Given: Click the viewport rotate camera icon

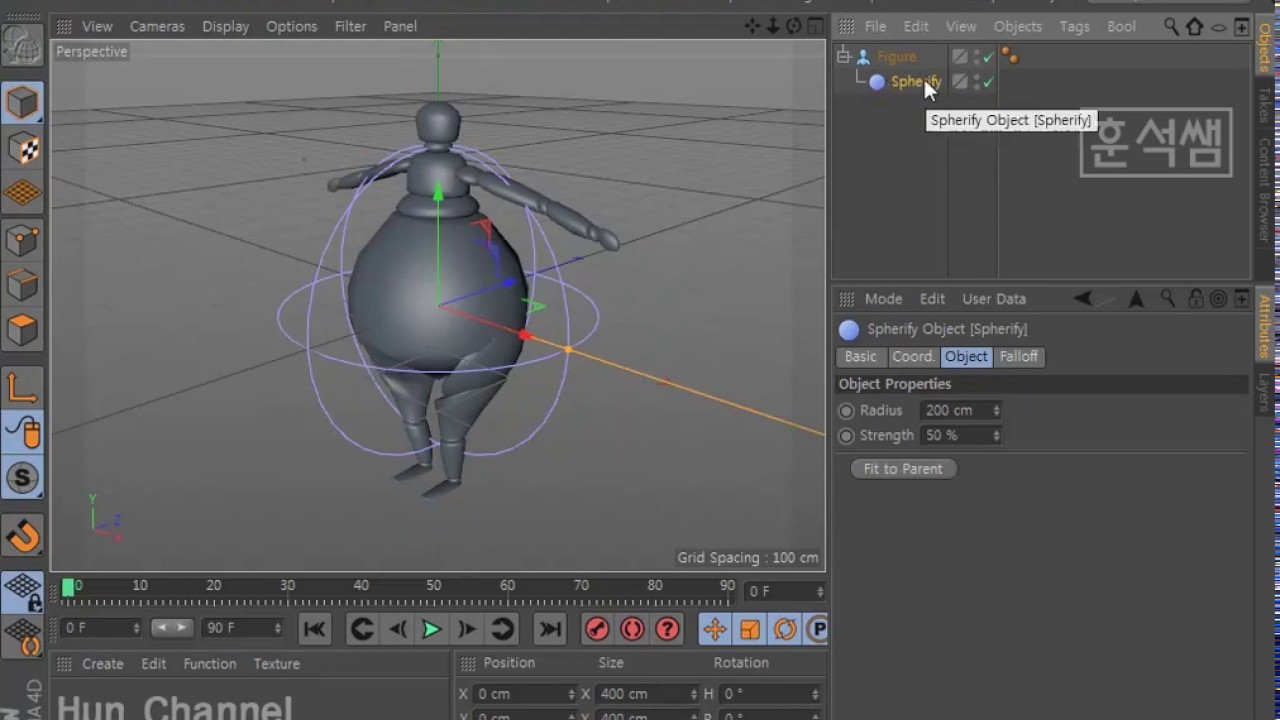Looking at the screenshot, I should tap(793, 26).
